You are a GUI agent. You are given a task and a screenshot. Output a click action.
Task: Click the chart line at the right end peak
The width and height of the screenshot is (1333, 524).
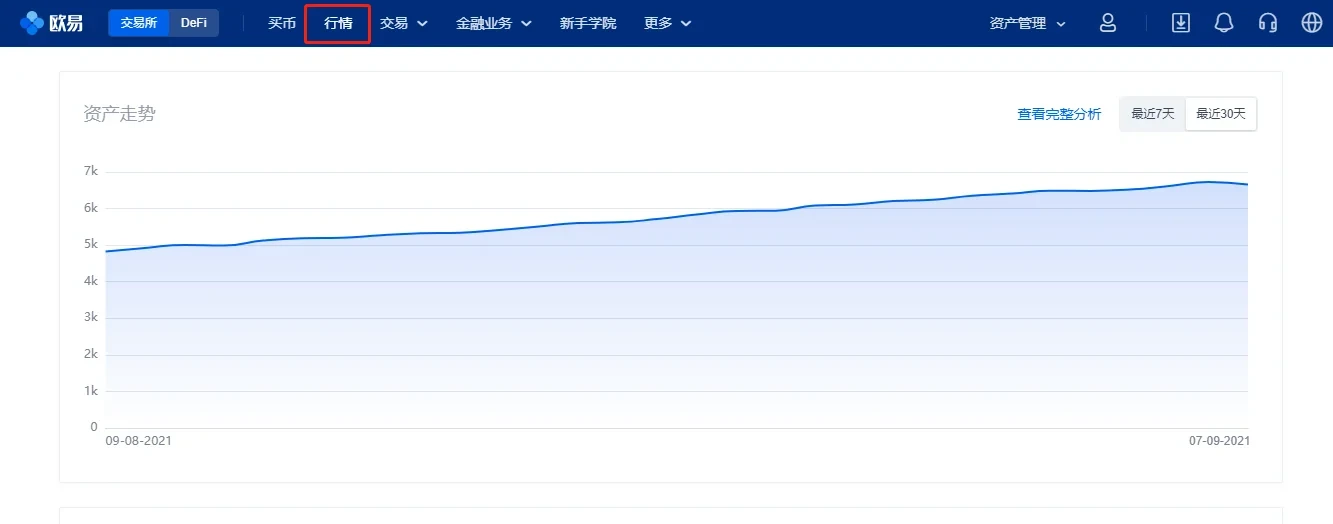click(1210, 182)
